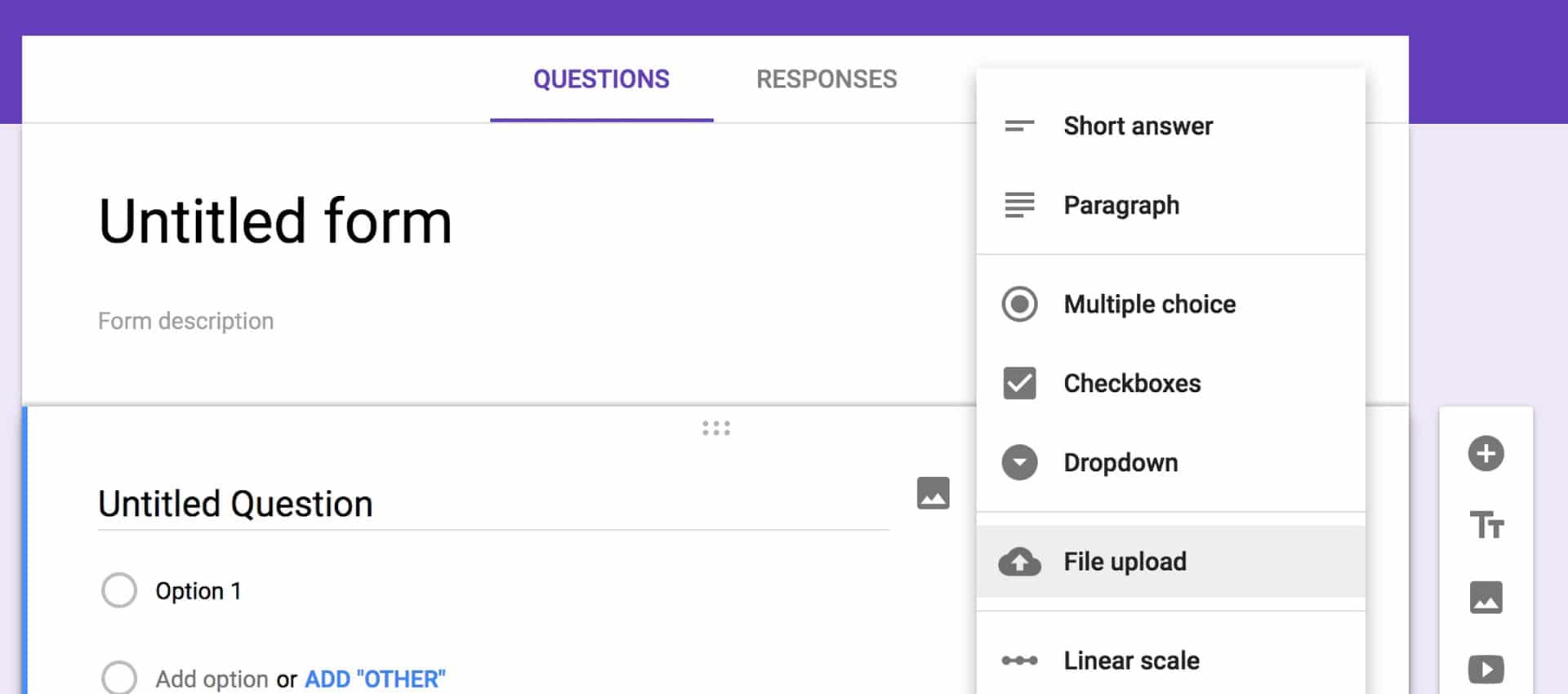Viewport: 1568px width, 694px height.
Task: Open the Responses tab
Action: 826,79
